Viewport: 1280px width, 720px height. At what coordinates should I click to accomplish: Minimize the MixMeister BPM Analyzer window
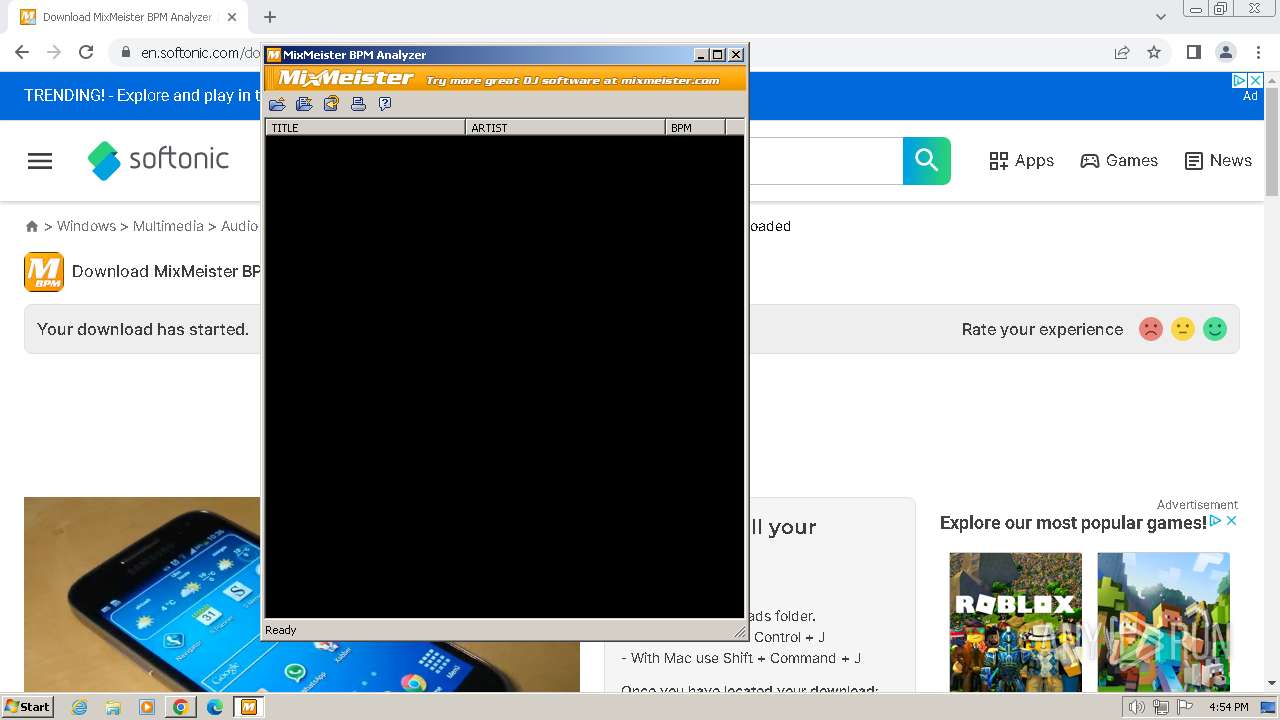click(x=701, y=55)
